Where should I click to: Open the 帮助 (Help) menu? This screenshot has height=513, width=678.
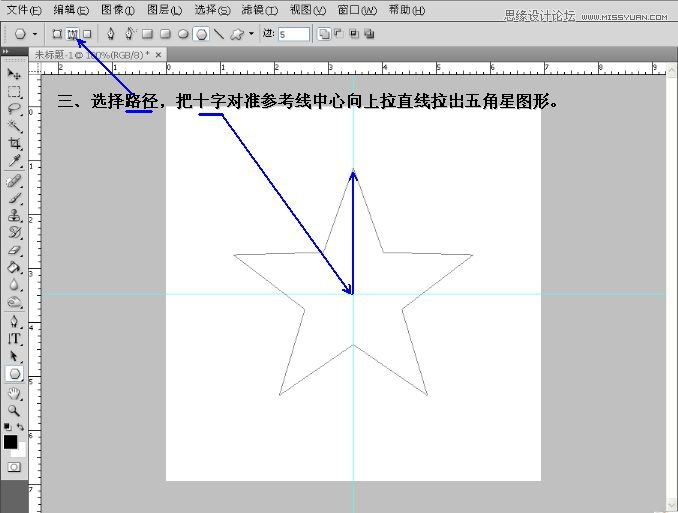406,10
